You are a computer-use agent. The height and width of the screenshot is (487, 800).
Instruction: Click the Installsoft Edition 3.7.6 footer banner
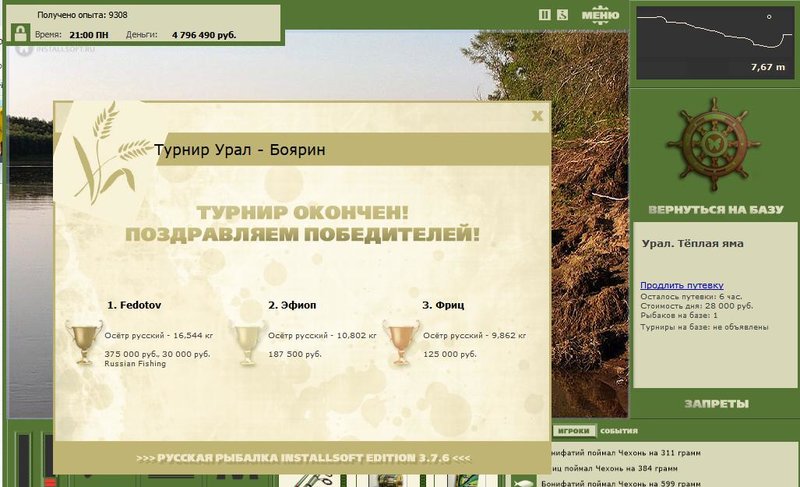point(303,458)
